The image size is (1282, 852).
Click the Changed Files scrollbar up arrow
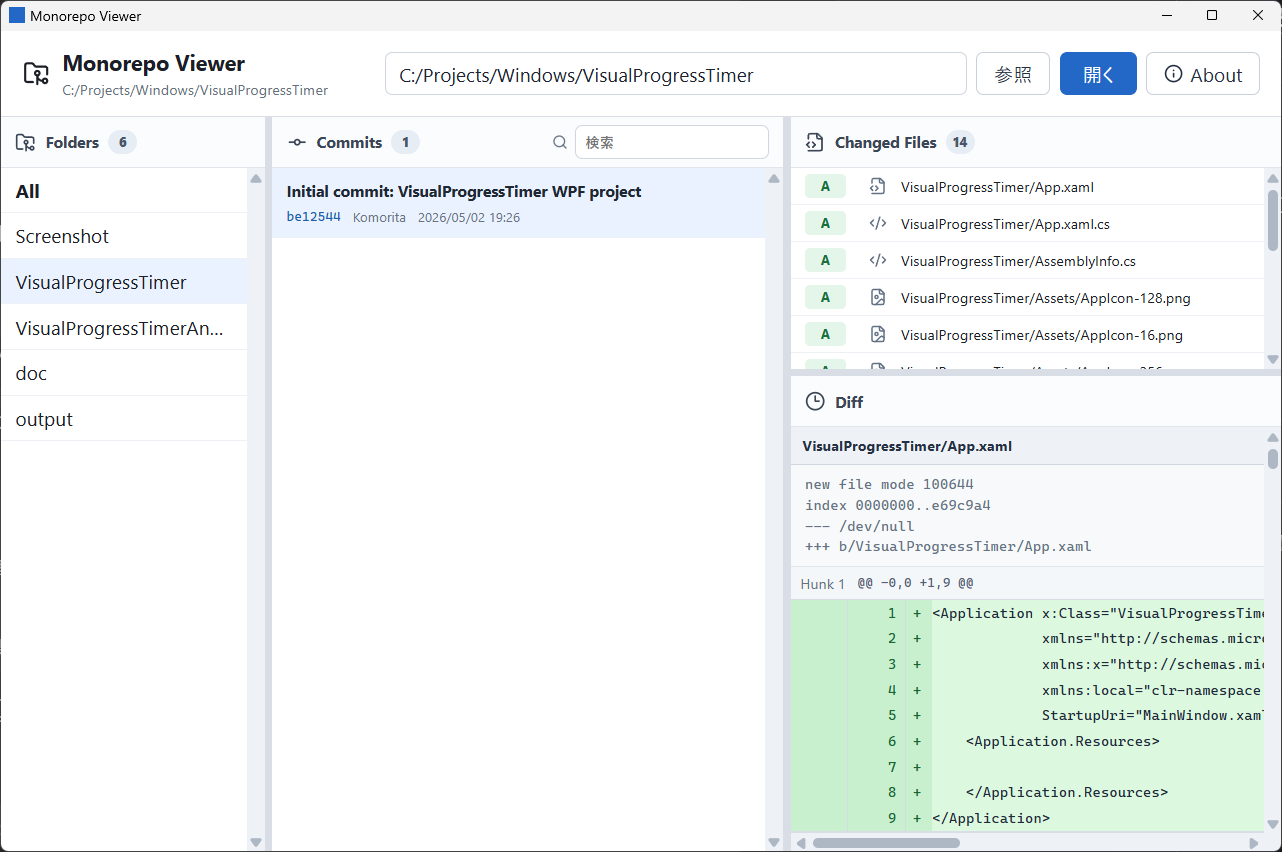click(1273, 179)
